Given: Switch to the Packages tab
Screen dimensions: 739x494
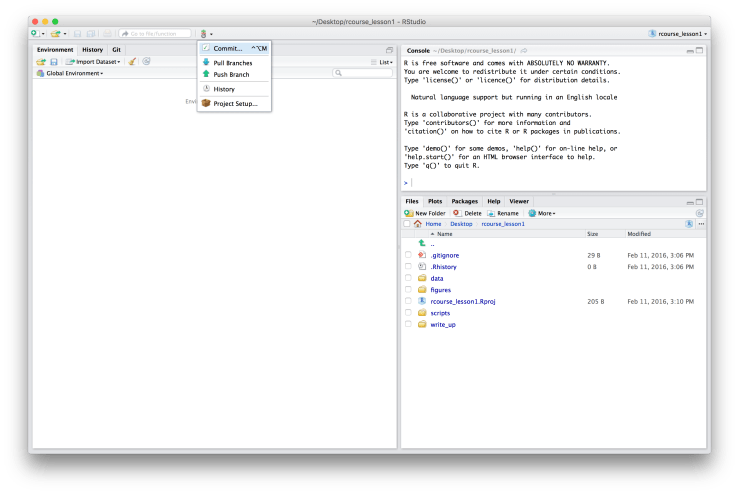Looking at the screenshot, I should [465, 201].
